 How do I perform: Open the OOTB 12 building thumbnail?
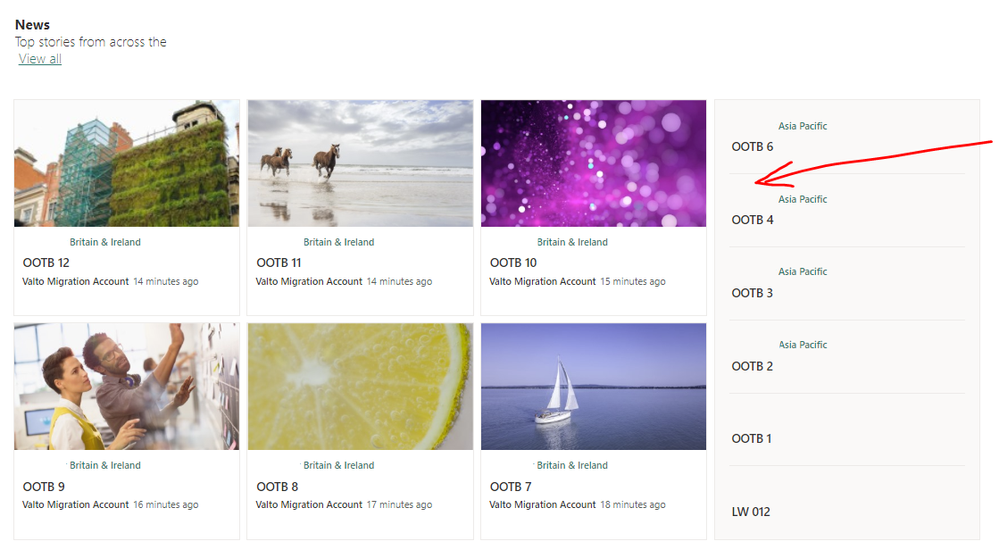point(127,163)
